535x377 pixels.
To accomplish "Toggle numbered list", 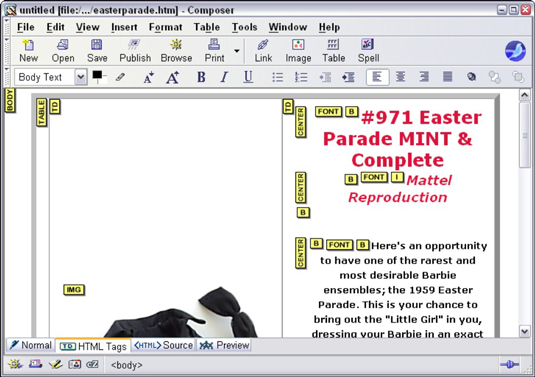I will click(x=301, y=77).
